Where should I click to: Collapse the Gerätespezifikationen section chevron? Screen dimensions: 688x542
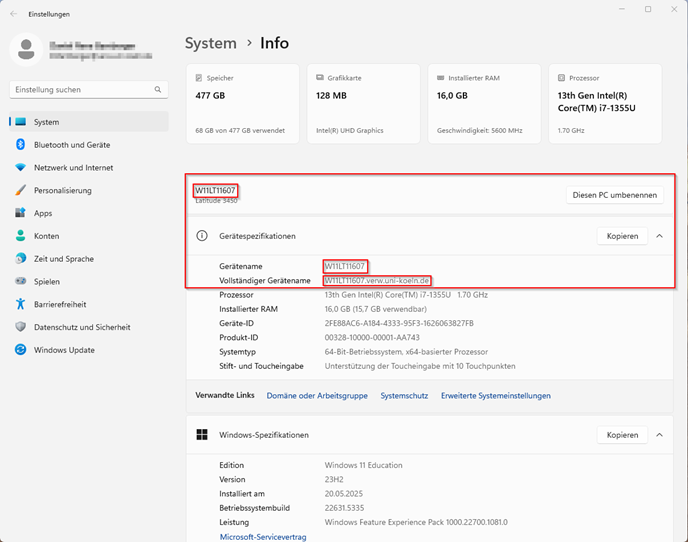(659, 236)
